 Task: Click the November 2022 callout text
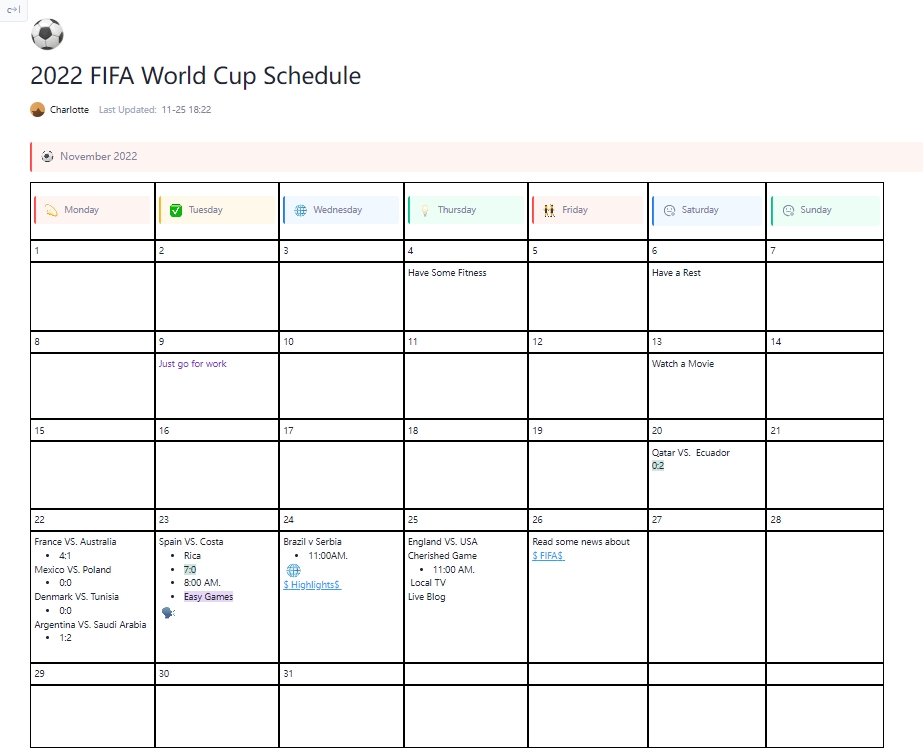(x=98, y=157)
